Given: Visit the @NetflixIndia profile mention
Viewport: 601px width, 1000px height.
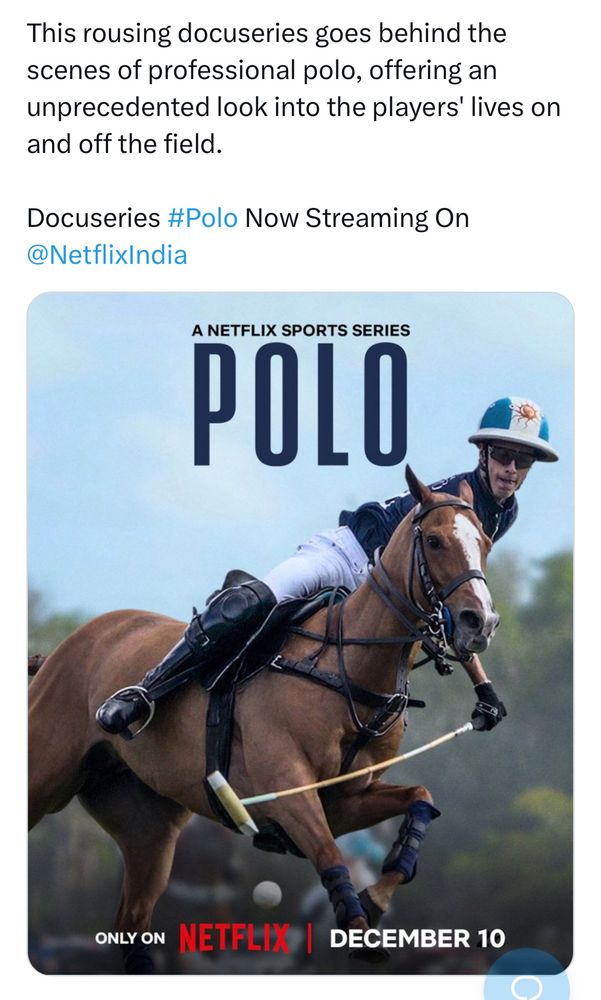Looking at the screenshot, I should 107,254.
